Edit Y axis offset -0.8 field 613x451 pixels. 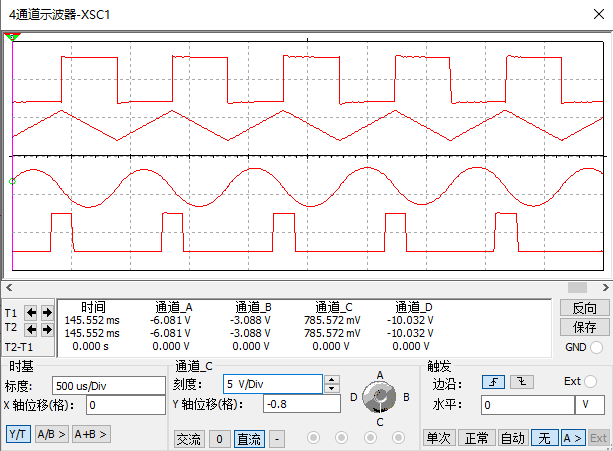click(302, 404)
